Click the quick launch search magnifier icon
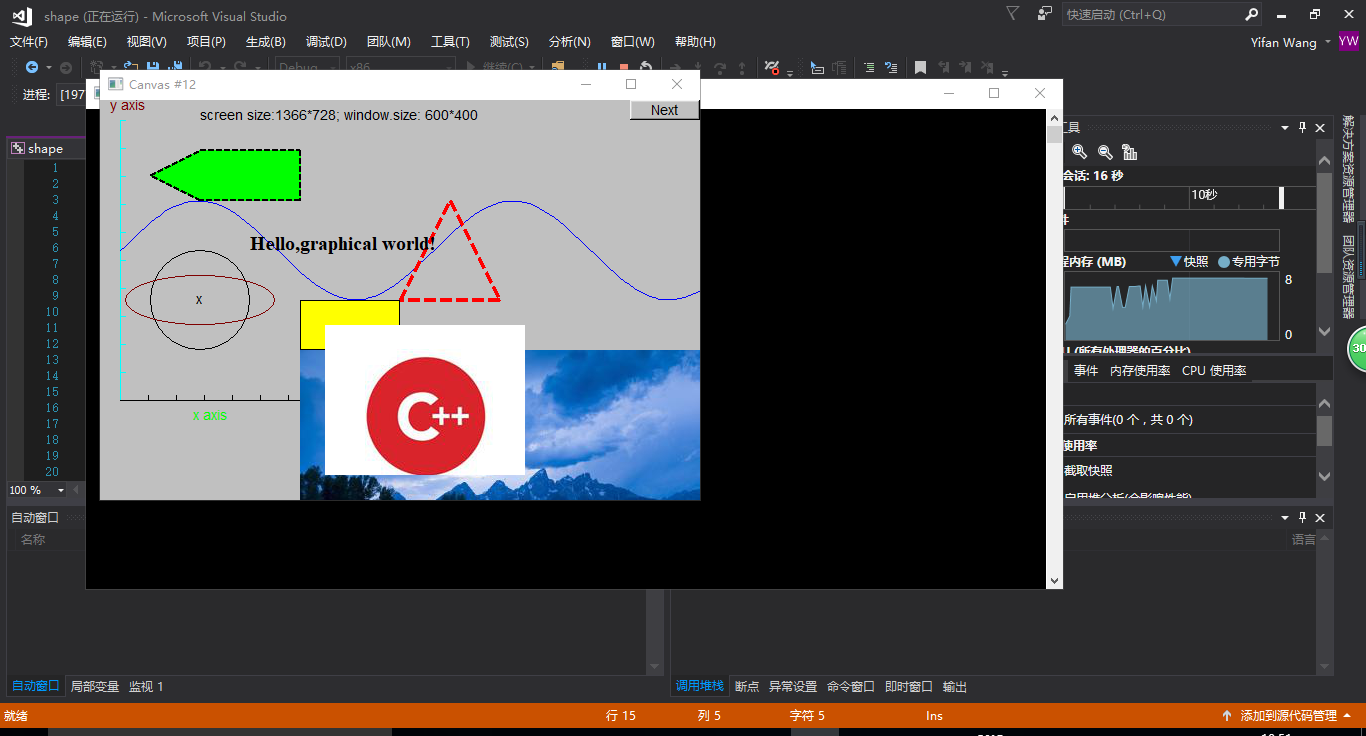Image resolution: width=1366 pixels, height=736 pixels. tap(1252, 14)
